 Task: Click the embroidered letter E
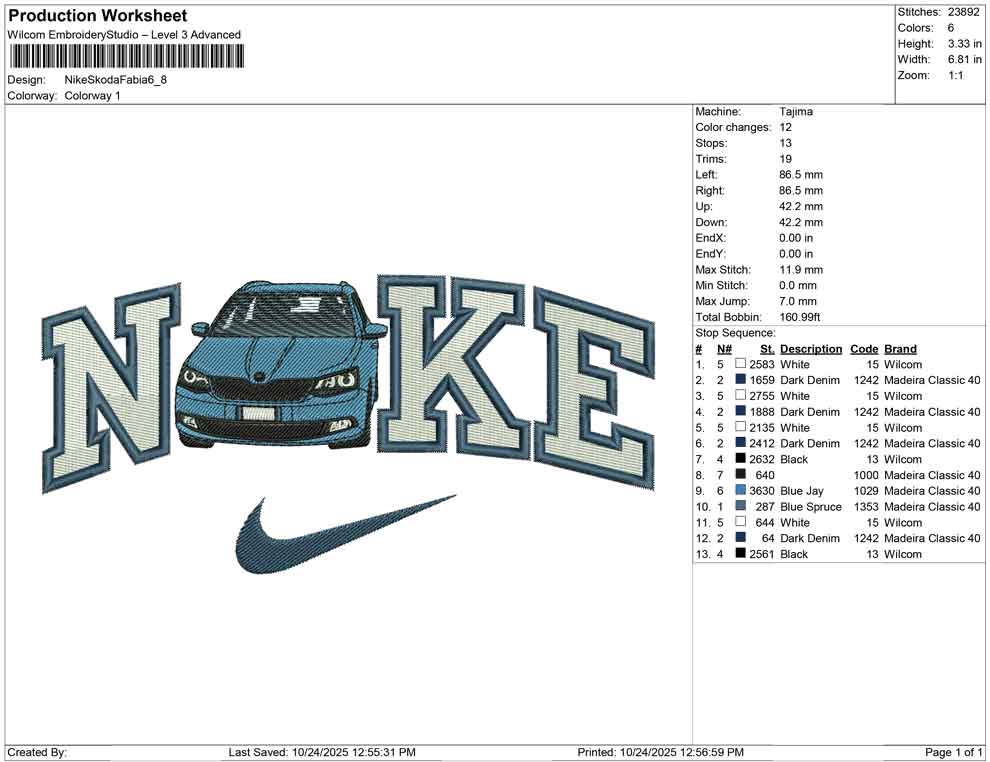pyautogui.click(x=595, y=388)
